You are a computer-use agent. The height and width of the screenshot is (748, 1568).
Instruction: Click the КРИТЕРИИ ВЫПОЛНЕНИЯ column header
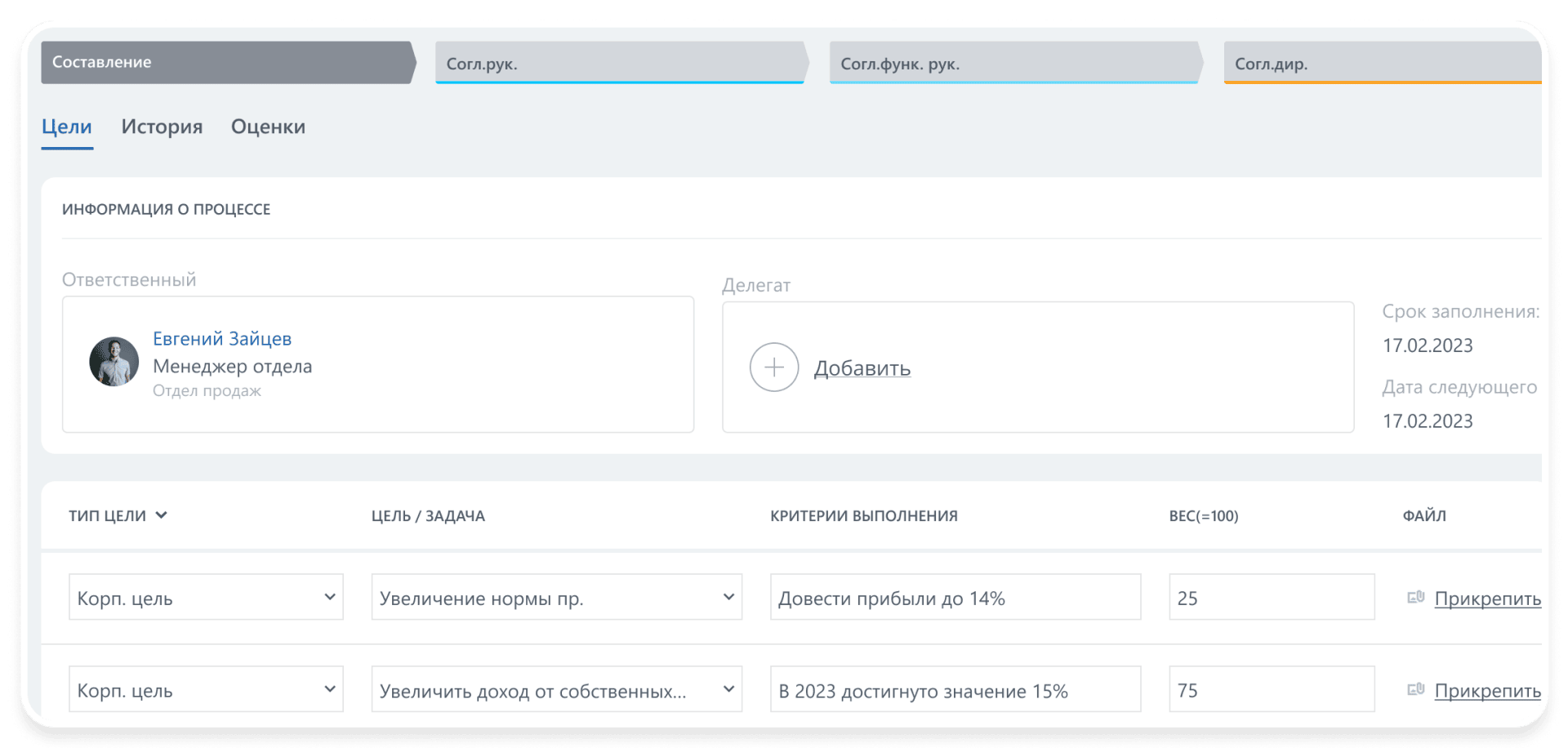[864, 516]
